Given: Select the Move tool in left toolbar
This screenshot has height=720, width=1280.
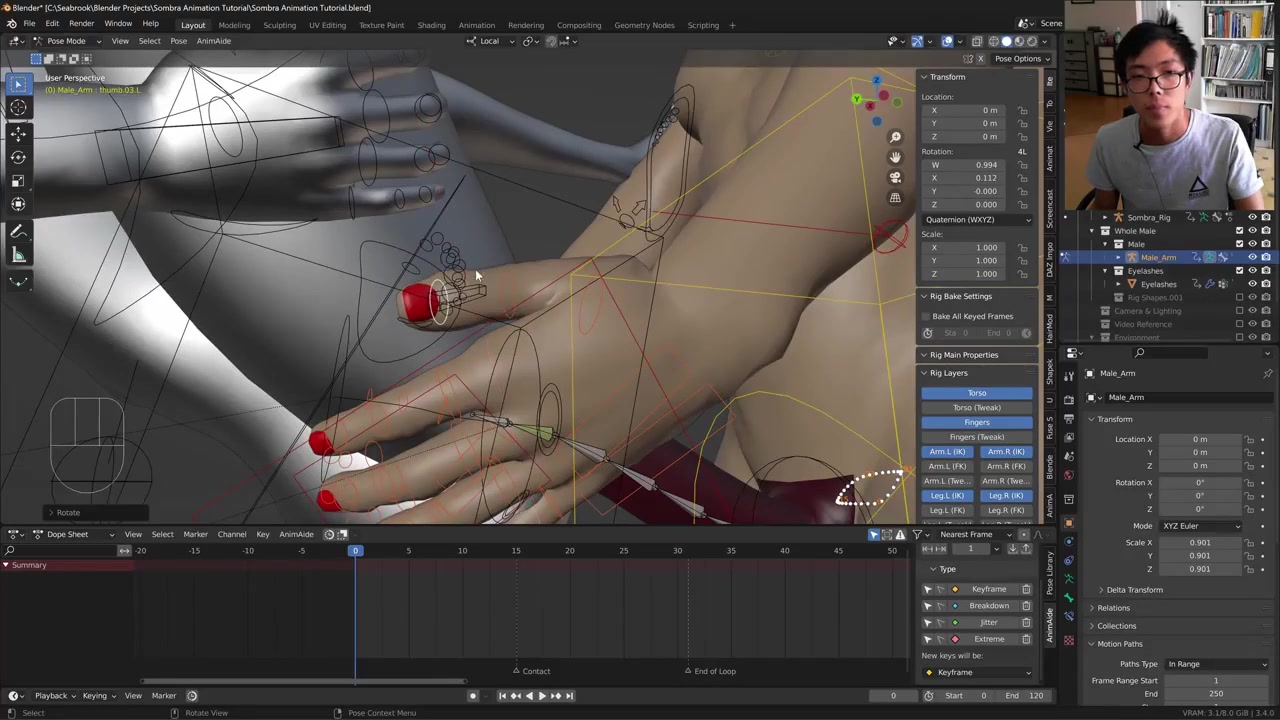Looking at the screenshot, I should tap(18, 132).
